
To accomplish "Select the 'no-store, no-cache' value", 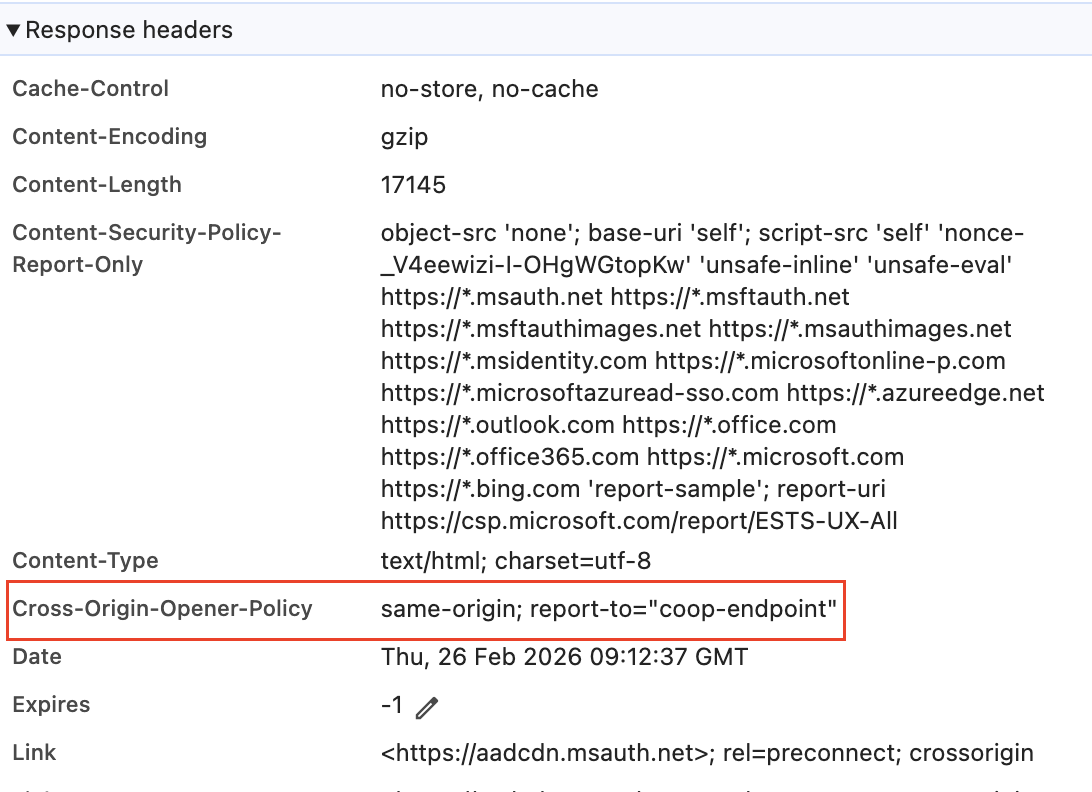I will pos(490,89).
